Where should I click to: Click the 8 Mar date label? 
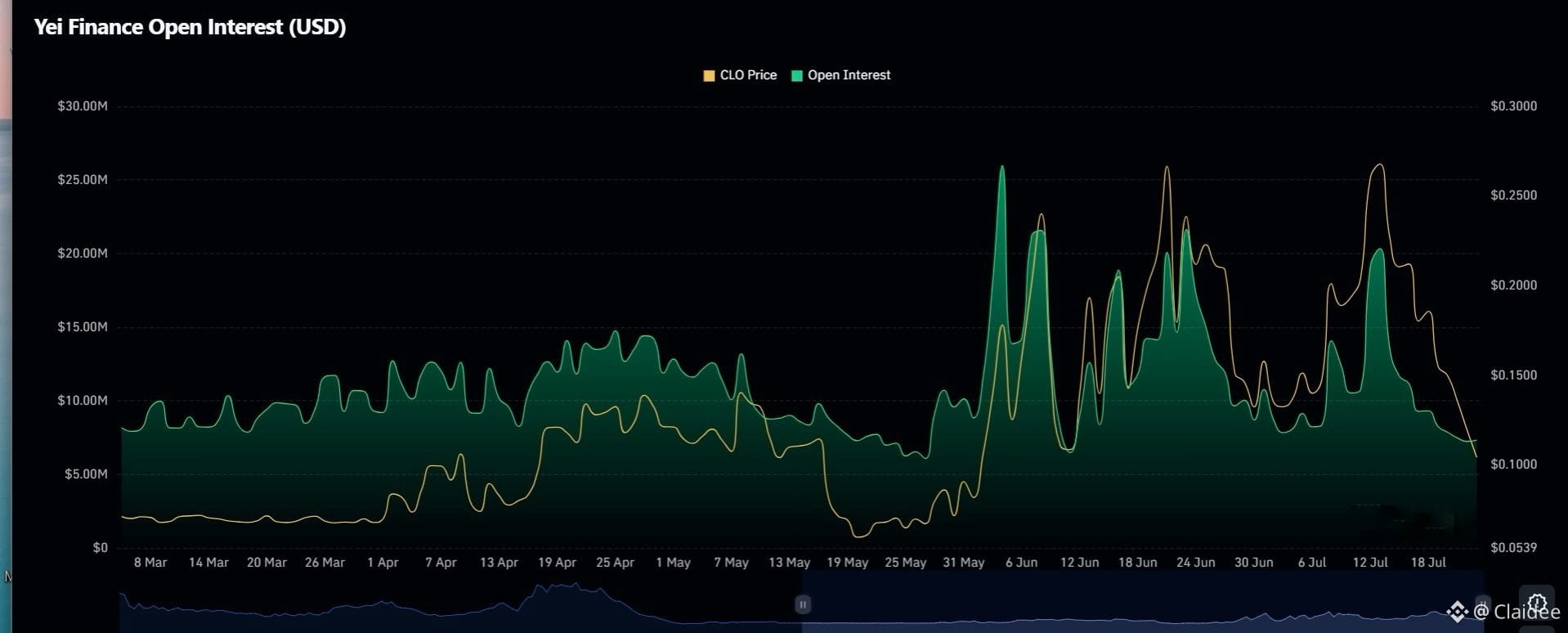coord(150,563)
